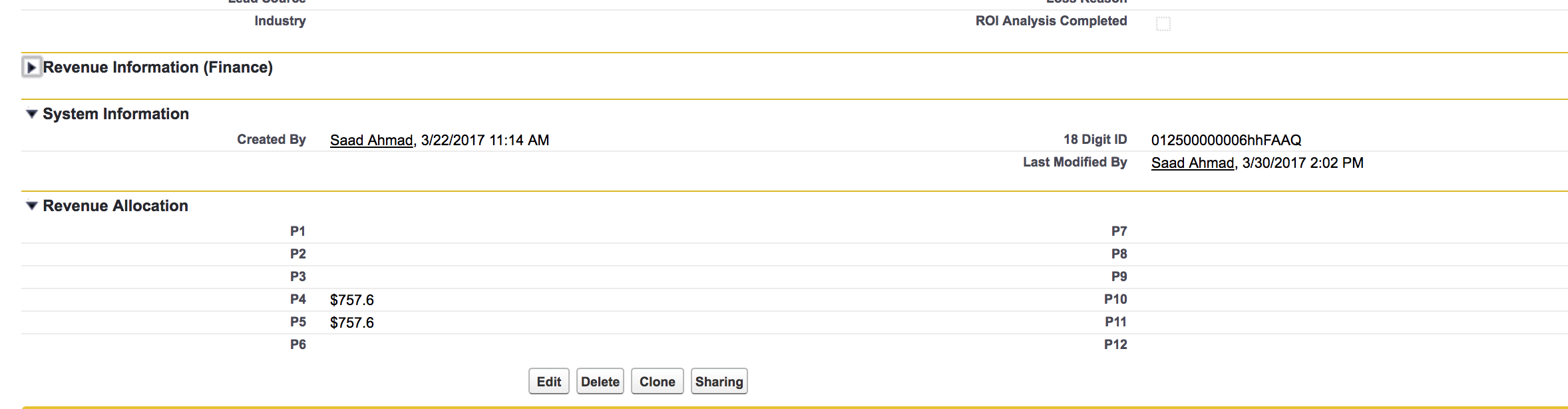The image size is (1568, 409).
Task: Expand the Revenue Information (Finance) section arrow
Action: (31, 67)
